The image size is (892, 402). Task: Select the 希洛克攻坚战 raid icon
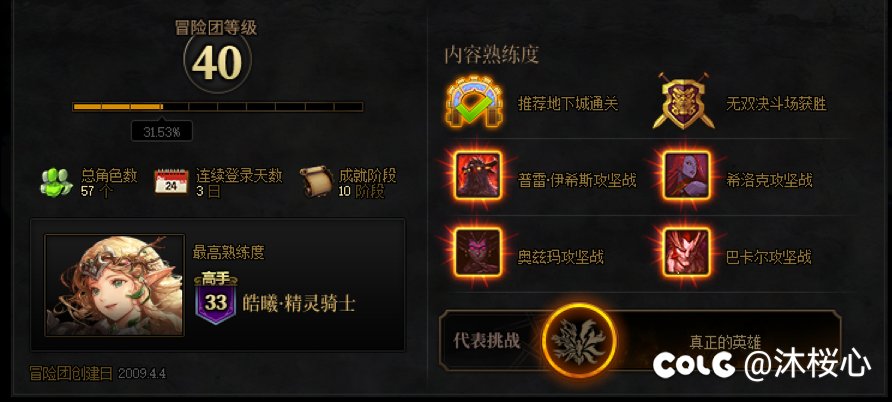coord(687,175)
